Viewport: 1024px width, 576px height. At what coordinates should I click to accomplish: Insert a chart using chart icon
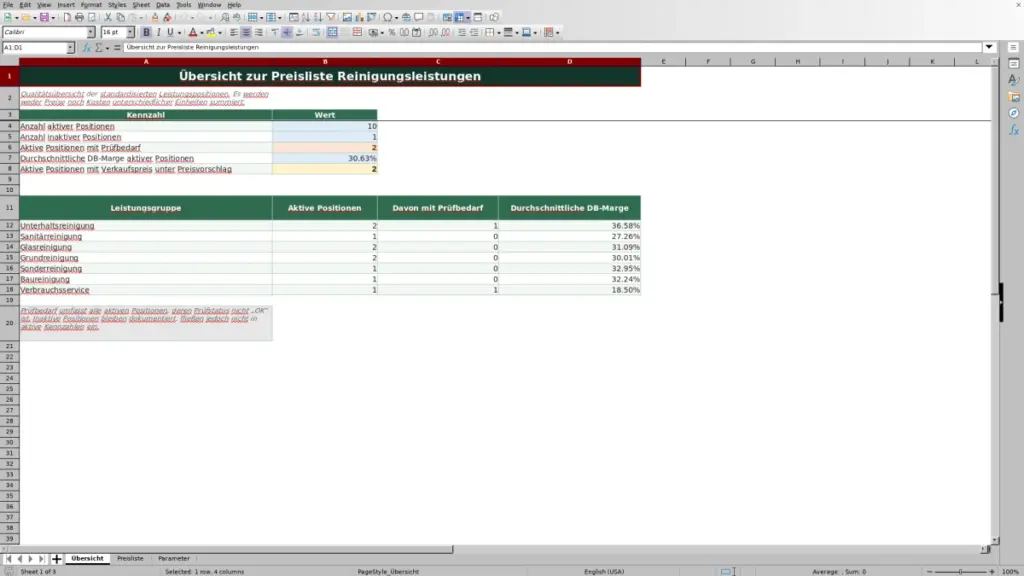[359, 17]
